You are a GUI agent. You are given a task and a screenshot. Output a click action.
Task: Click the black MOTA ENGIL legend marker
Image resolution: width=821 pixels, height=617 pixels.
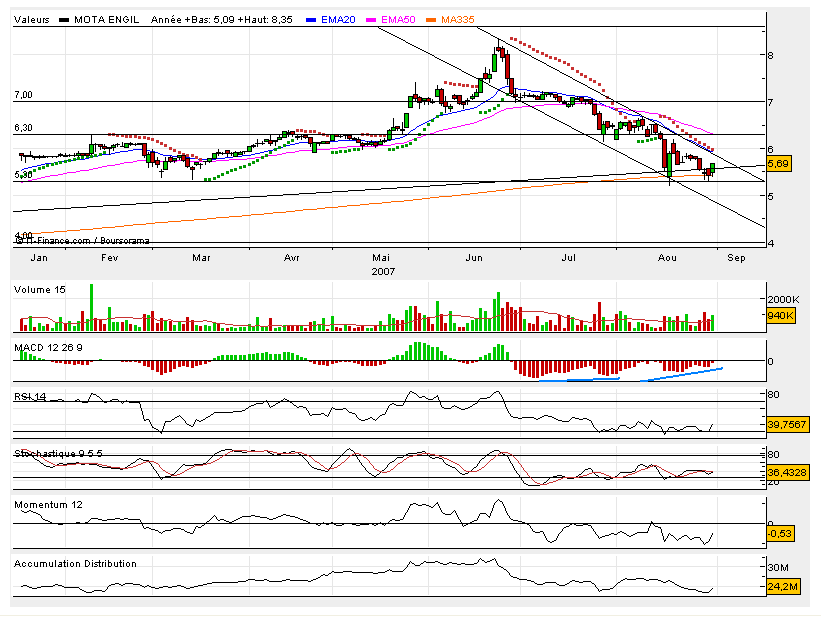pos(64,20)
